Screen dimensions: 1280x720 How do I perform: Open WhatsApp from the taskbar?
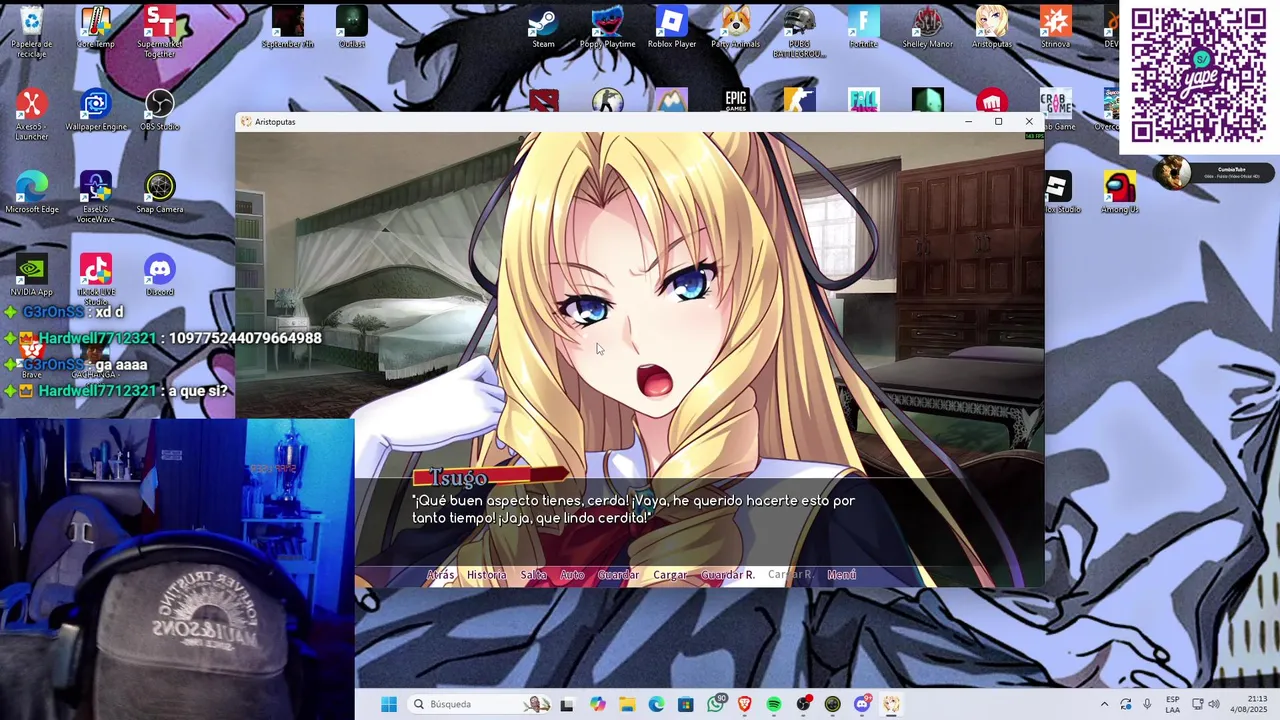[715, 704]
